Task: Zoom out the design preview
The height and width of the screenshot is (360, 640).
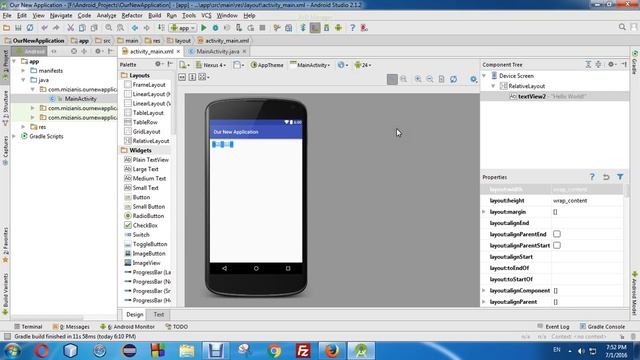Action: pyautogui.click(x=430, y=79)
